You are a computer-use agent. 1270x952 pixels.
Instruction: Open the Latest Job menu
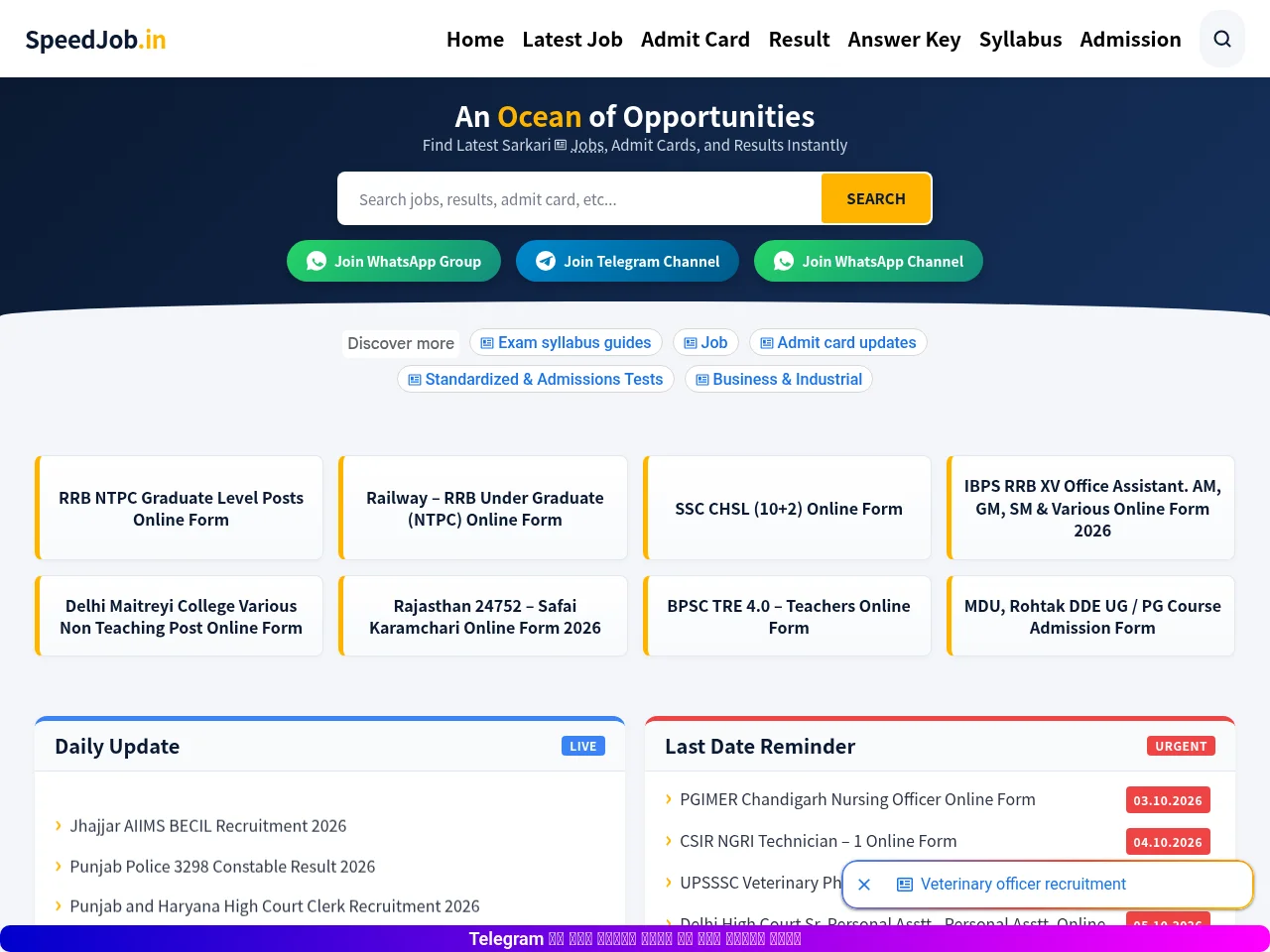572,40
